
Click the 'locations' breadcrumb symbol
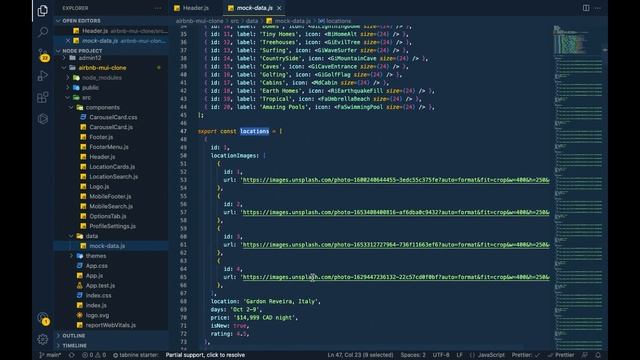(335, 21)
